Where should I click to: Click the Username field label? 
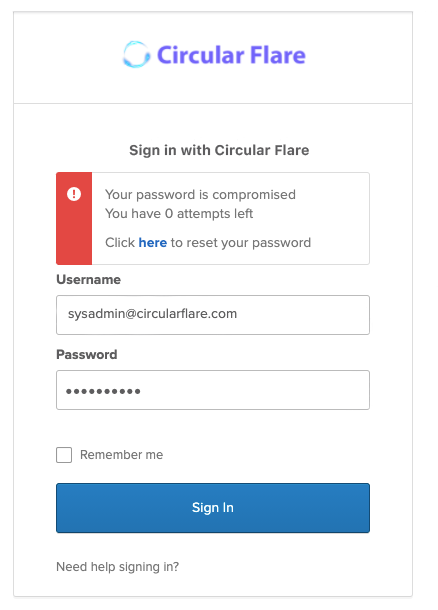click(88, 279)
